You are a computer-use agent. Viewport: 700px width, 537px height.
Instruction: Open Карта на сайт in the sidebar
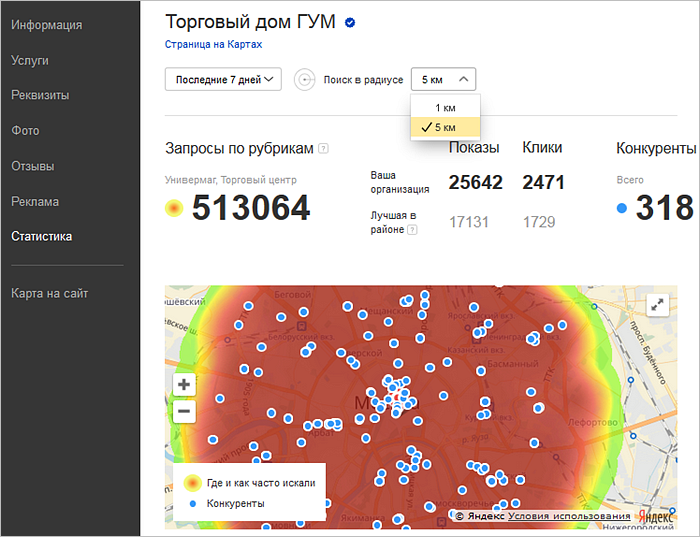(x=49, y=293)
